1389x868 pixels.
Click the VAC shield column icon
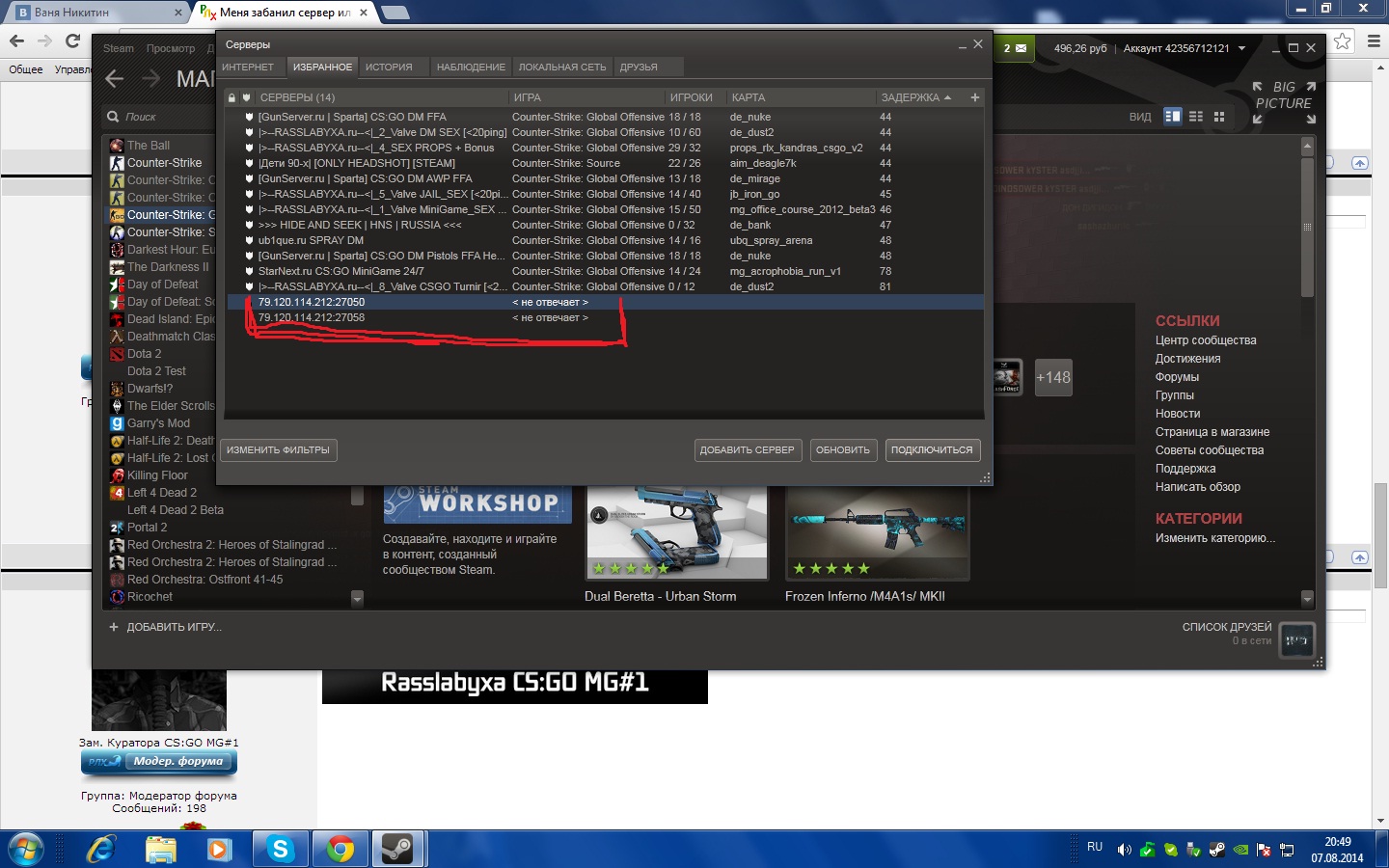click(247, 97)
